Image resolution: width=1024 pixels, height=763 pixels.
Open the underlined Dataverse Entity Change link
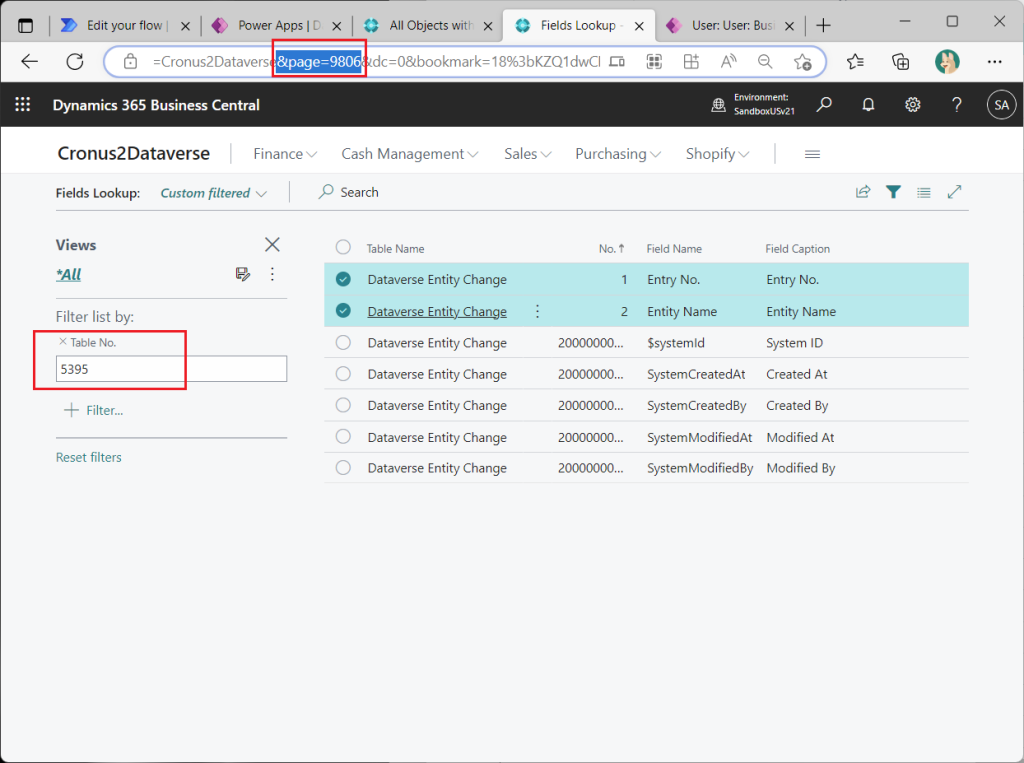[x=437, y=312]
